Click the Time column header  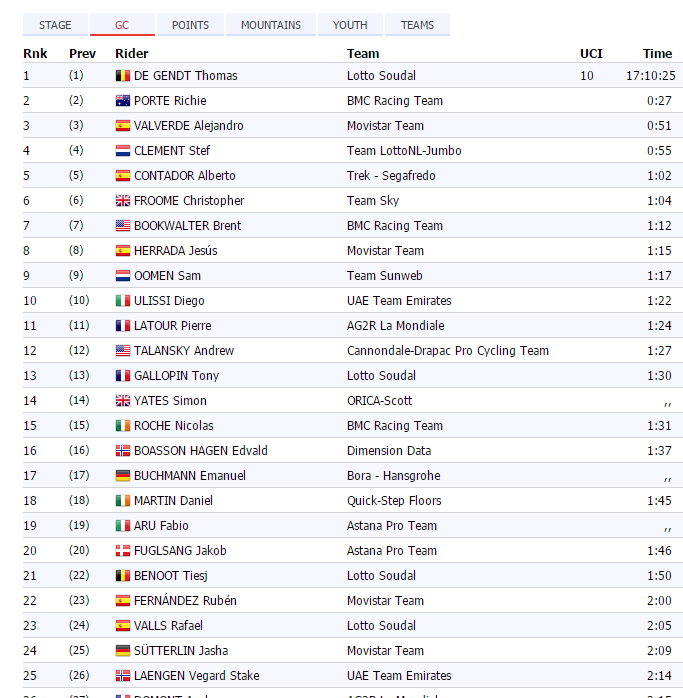657,54
